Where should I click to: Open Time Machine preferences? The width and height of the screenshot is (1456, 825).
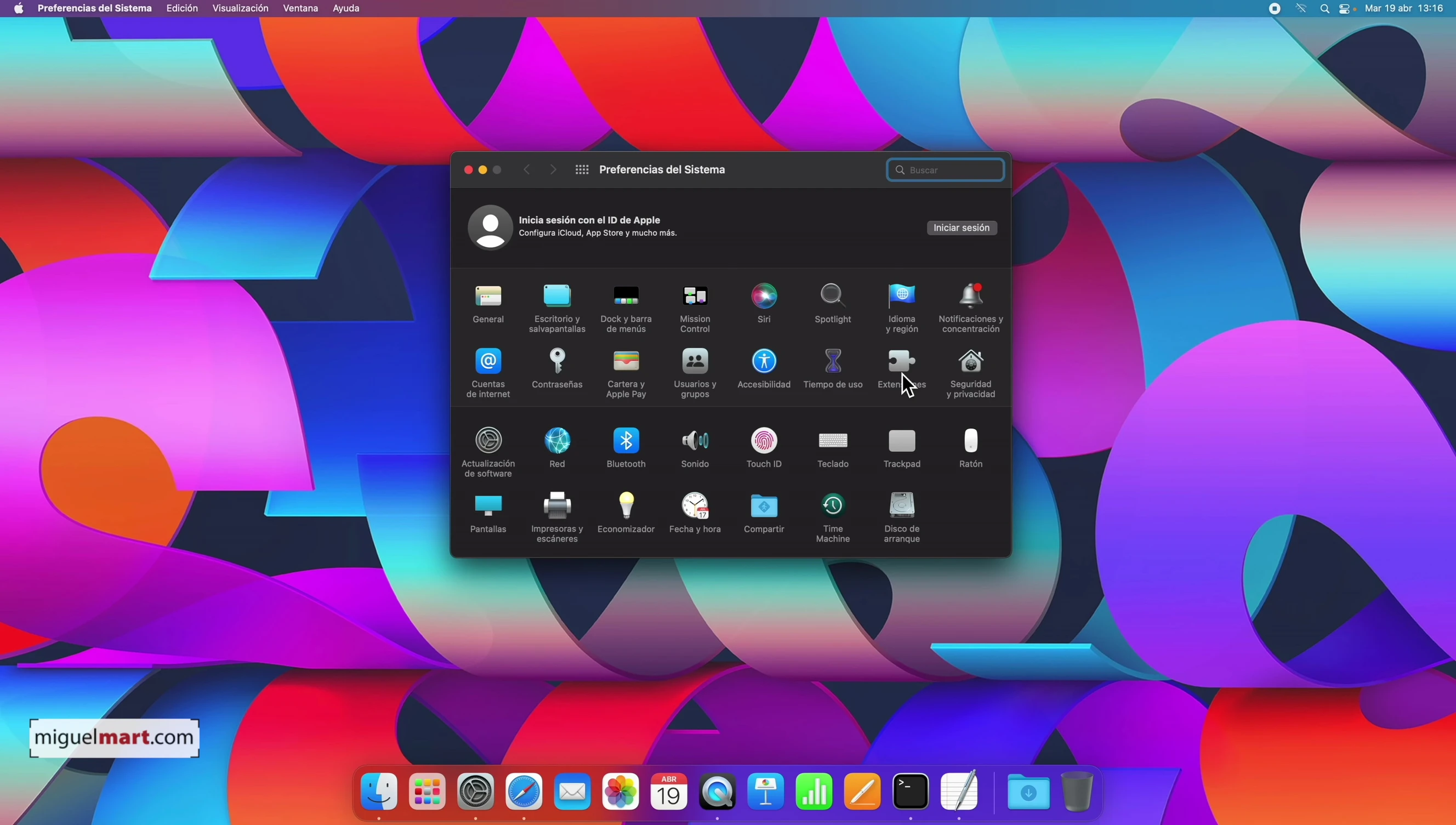coord(833,518)
